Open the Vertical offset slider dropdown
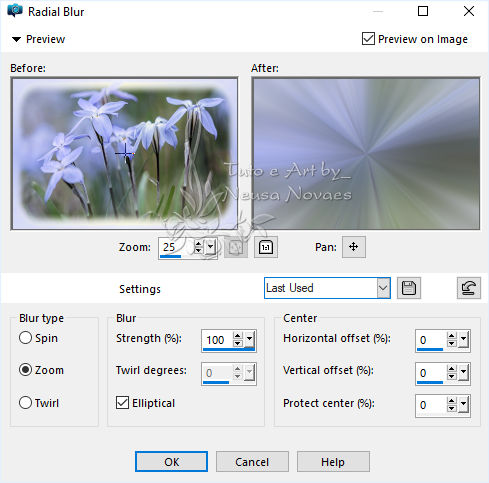 (464, 373)
